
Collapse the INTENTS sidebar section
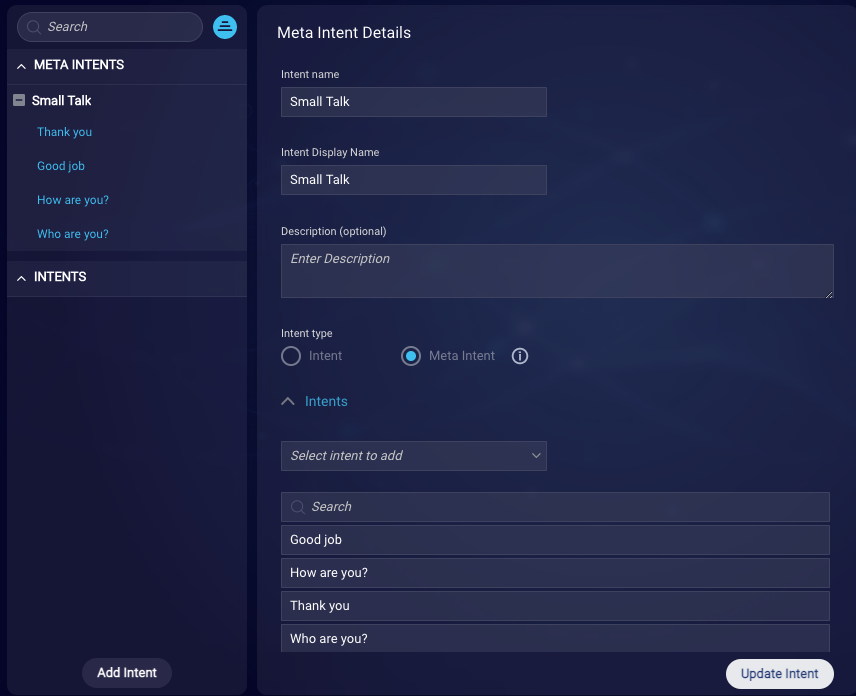(x=21, y=278)
